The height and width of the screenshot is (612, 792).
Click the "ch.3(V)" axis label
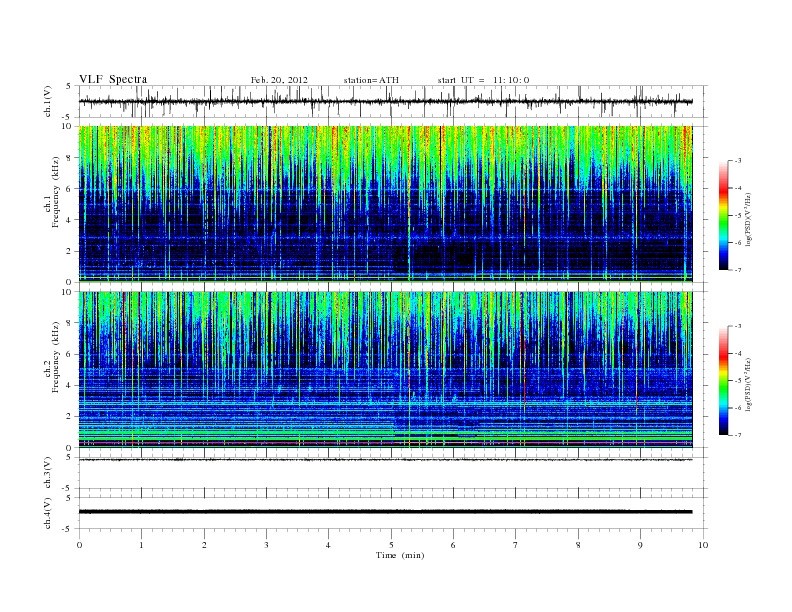[48, 473]
